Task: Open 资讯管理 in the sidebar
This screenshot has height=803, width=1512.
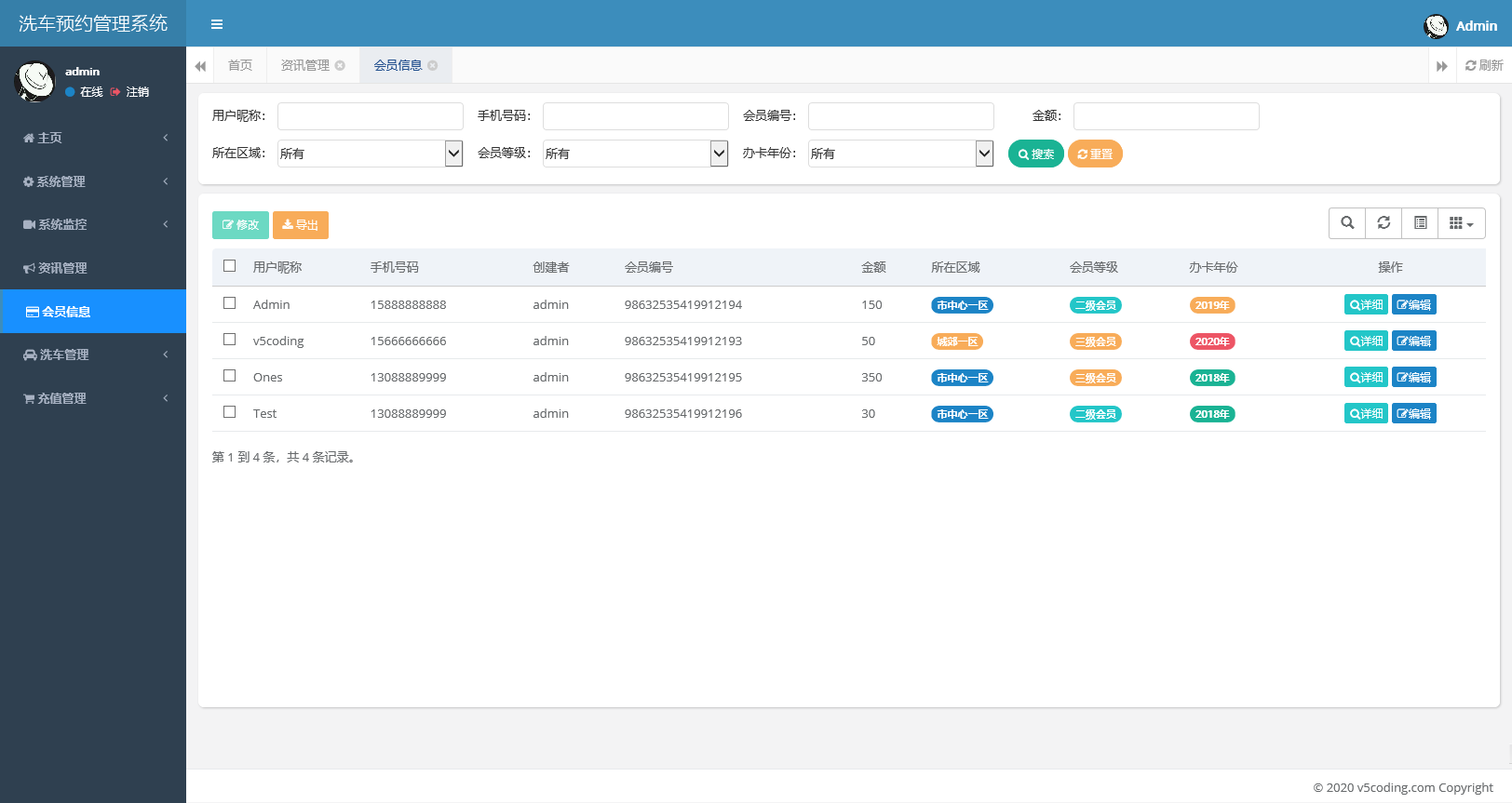Action: 93,268
